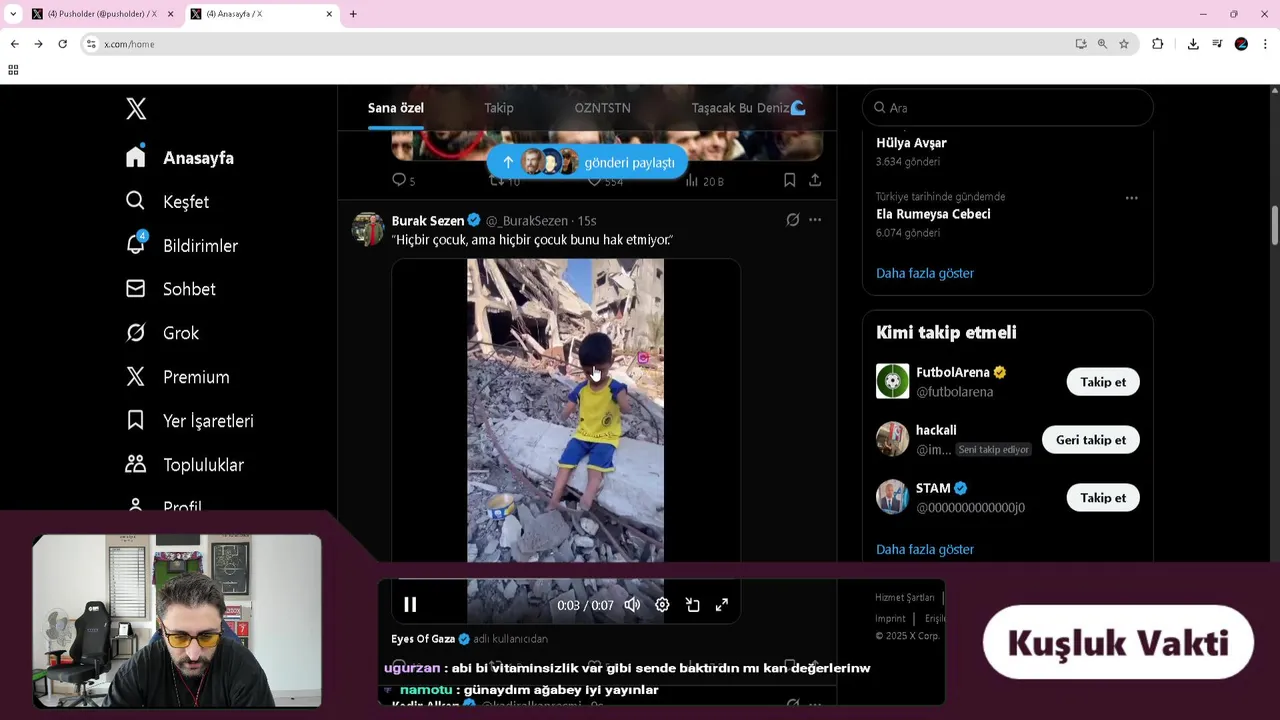Follow STAM with Takip et
1280x720 pixels.
tap(1103, 498)
